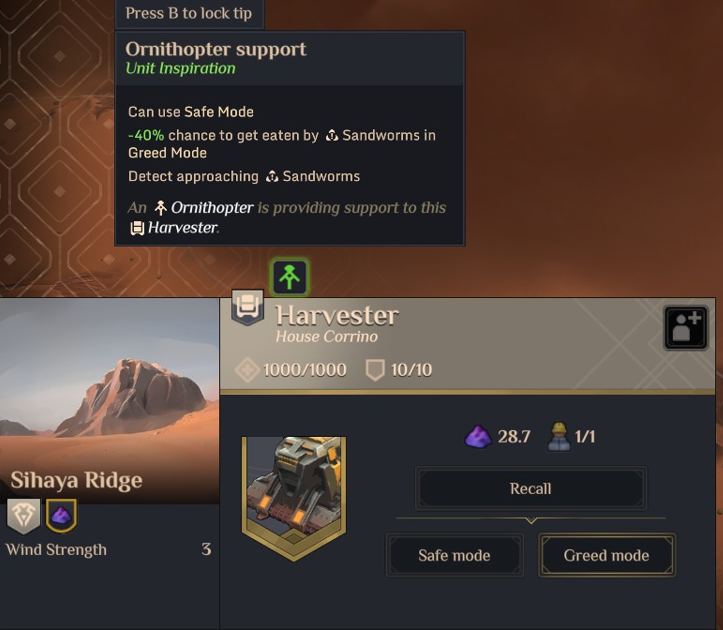This screenshot has height=630, width=723.
Task: Recall the Harvester
Action: (x=531, y=488)
